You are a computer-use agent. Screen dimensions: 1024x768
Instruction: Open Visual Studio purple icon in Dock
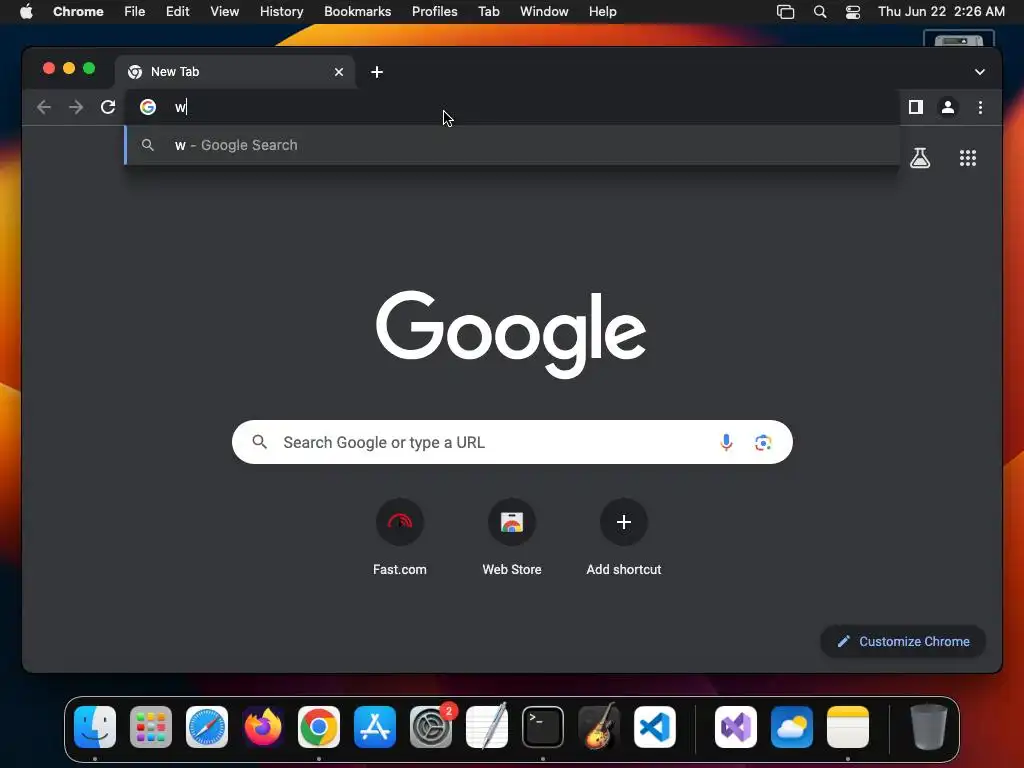coord(736,727)
